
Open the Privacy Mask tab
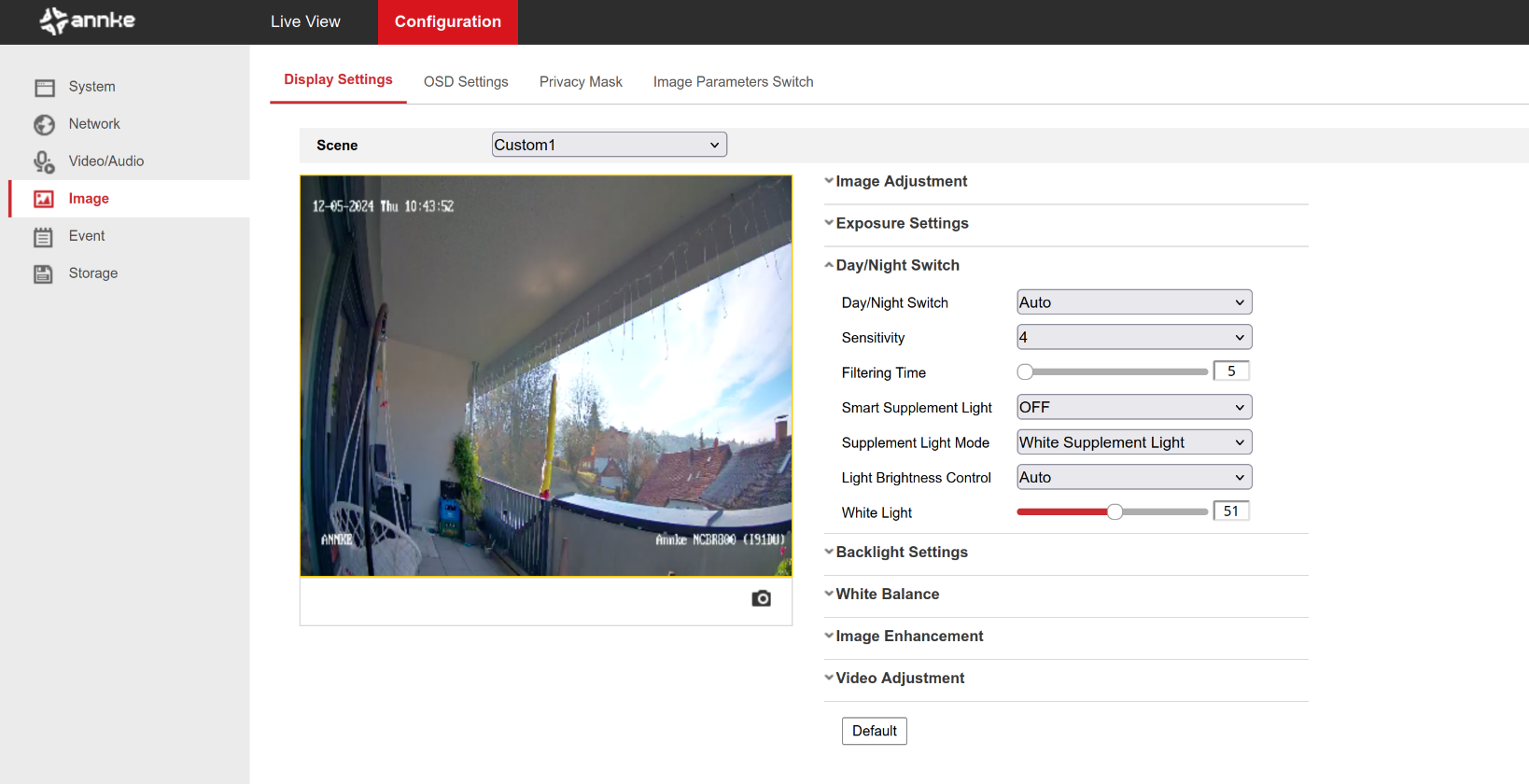(581, 82)
